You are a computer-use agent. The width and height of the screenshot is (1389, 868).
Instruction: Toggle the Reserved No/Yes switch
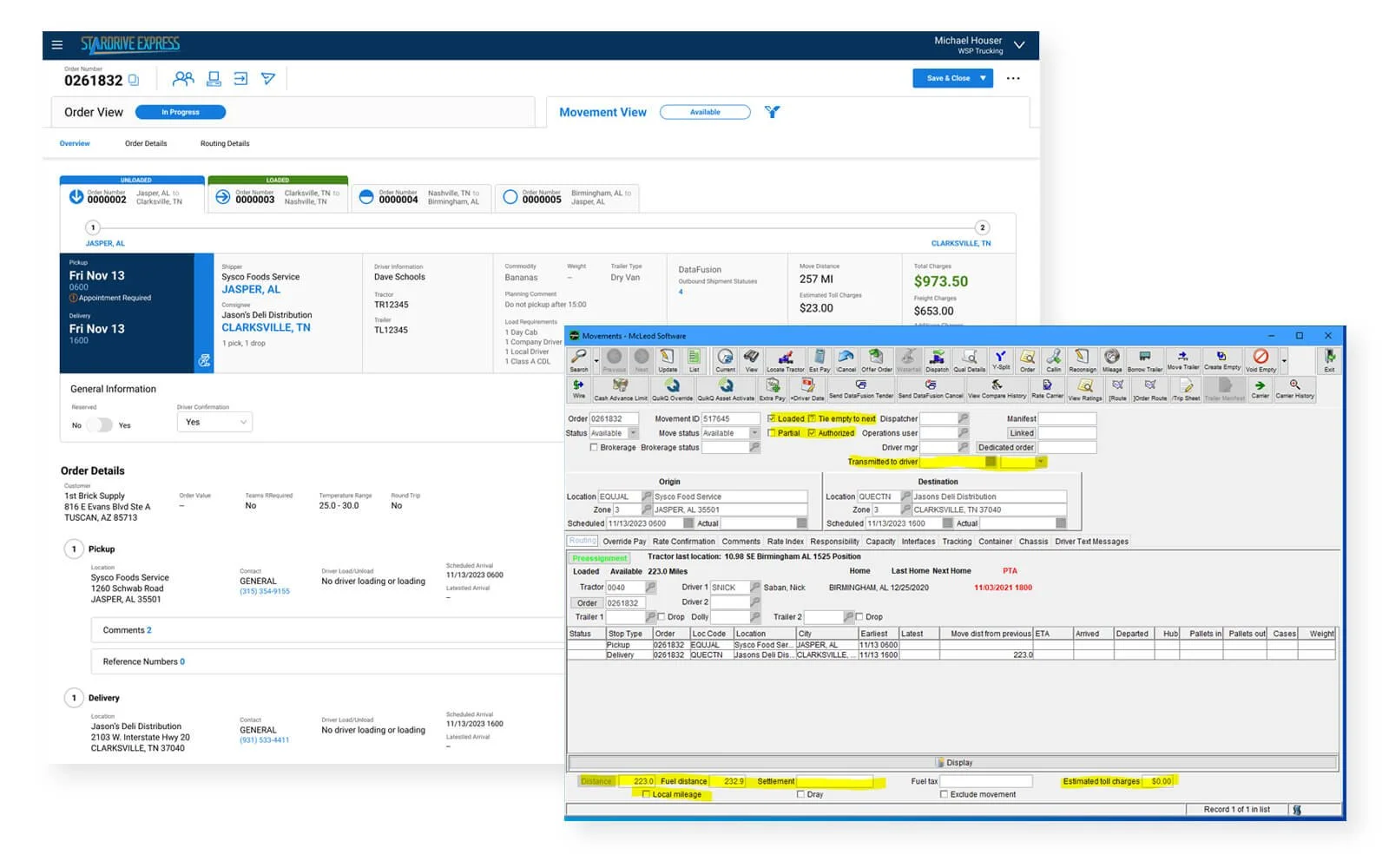(100, 425)
